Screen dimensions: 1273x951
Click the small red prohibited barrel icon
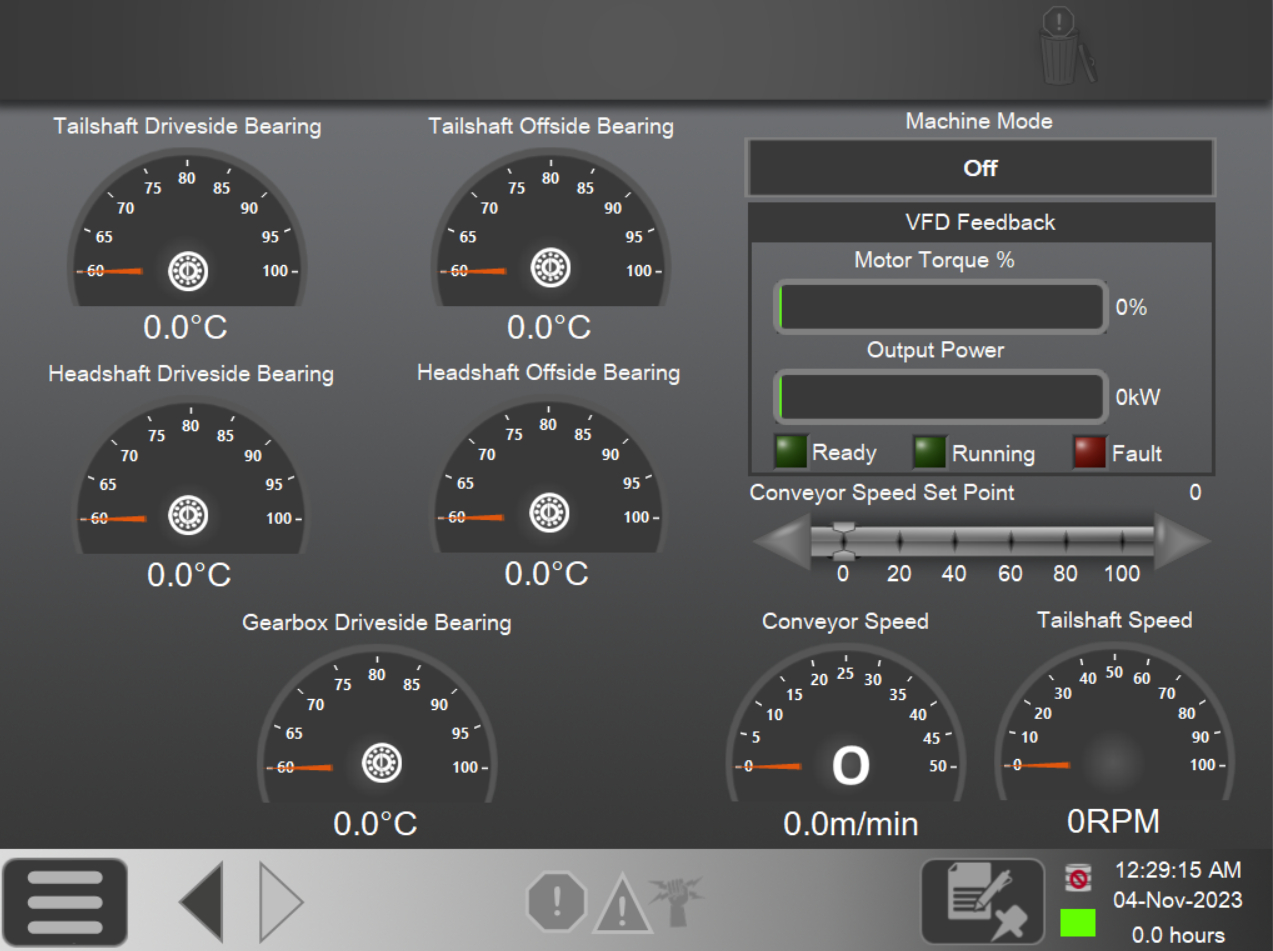tap(1077, 878)
